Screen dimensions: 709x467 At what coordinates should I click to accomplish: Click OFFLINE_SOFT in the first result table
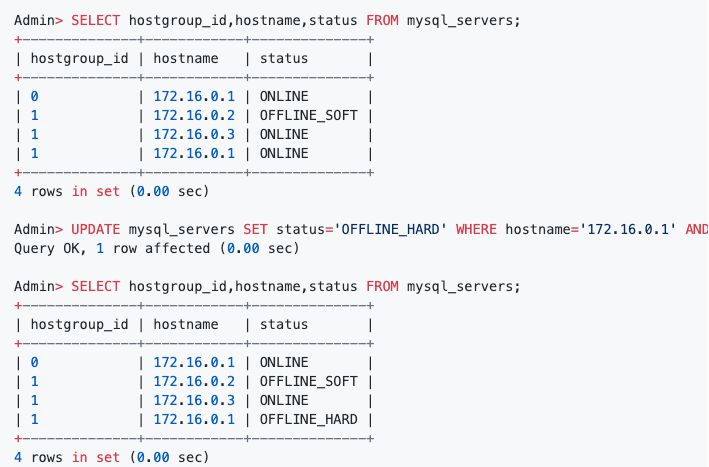[x=308, y=116]
